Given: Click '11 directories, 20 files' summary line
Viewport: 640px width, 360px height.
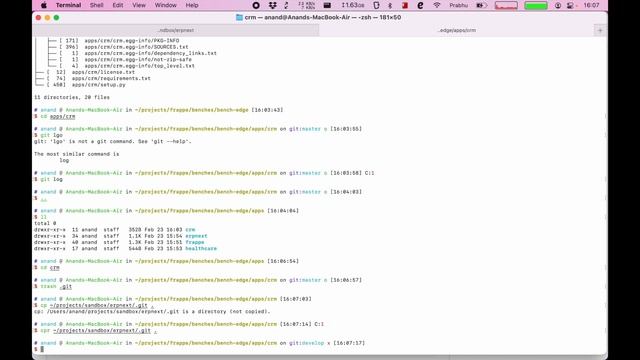Looking at the screenshot, I should (72, 97).
